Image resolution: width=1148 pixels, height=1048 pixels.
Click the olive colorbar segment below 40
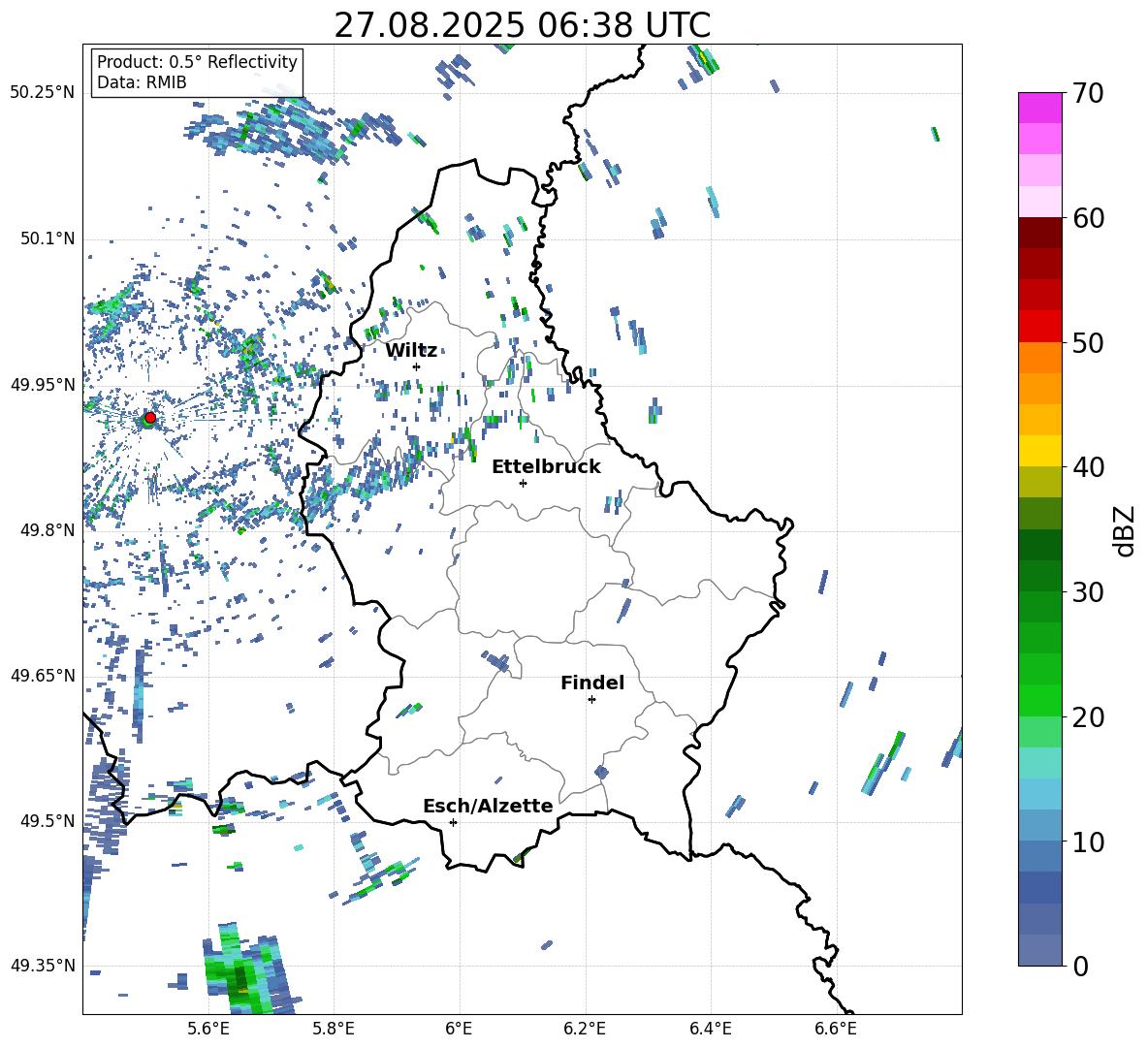[x=1039, y=482]
